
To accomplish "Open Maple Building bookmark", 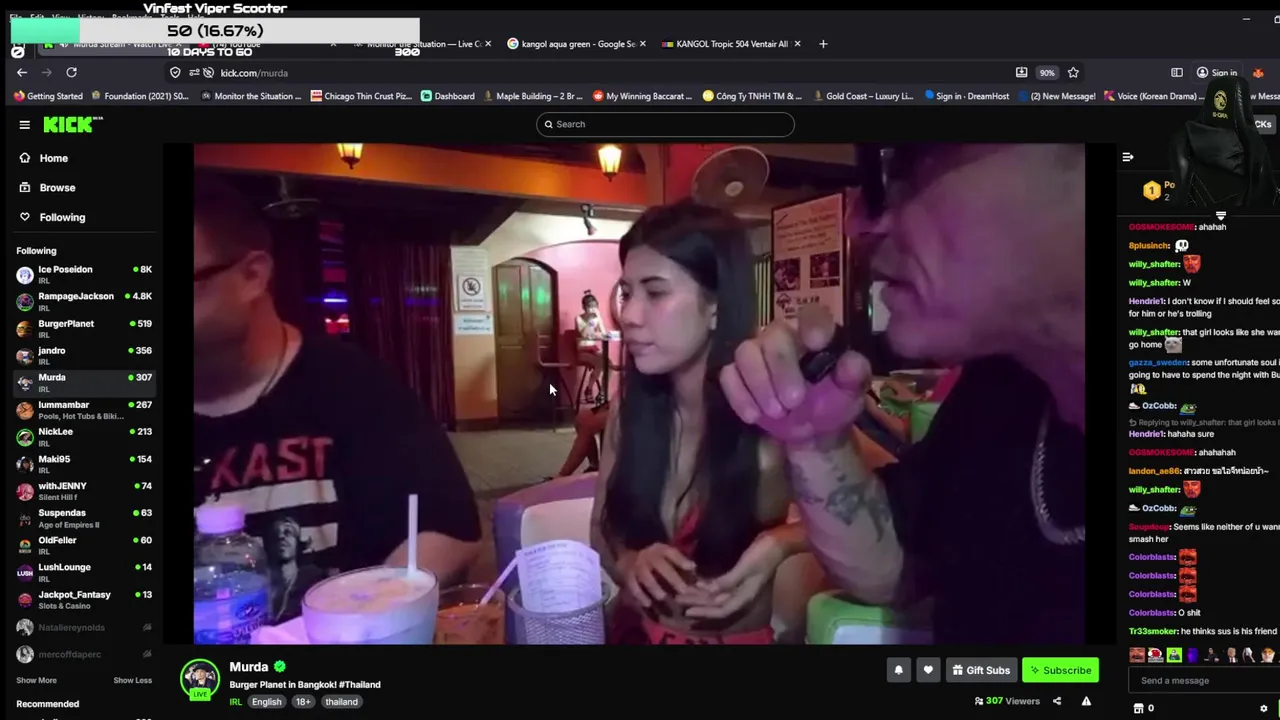I will 532,96.
